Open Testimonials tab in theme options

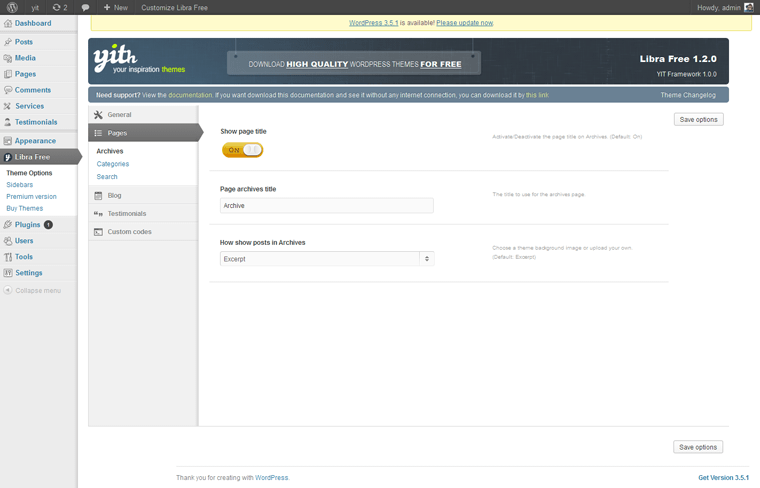[143, 213]
